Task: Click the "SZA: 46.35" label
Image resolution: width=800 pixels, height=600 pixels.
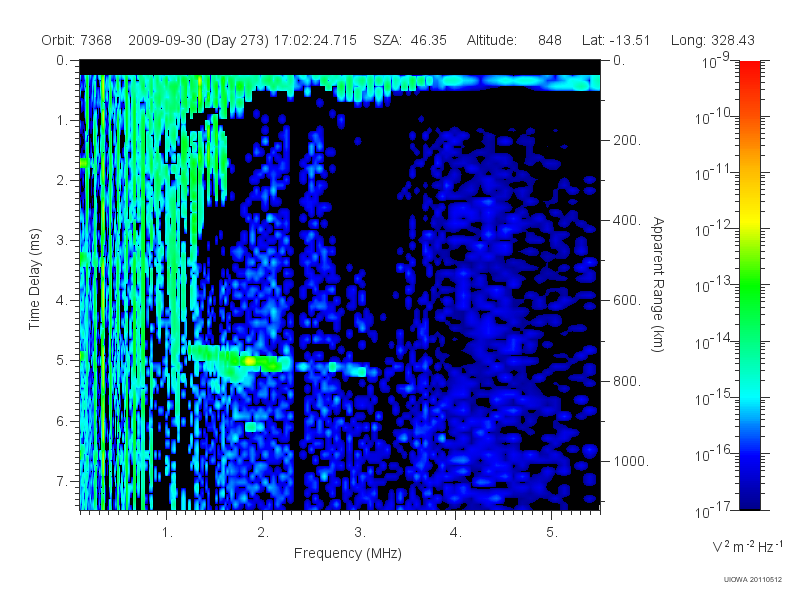Action: coord(410,40)
